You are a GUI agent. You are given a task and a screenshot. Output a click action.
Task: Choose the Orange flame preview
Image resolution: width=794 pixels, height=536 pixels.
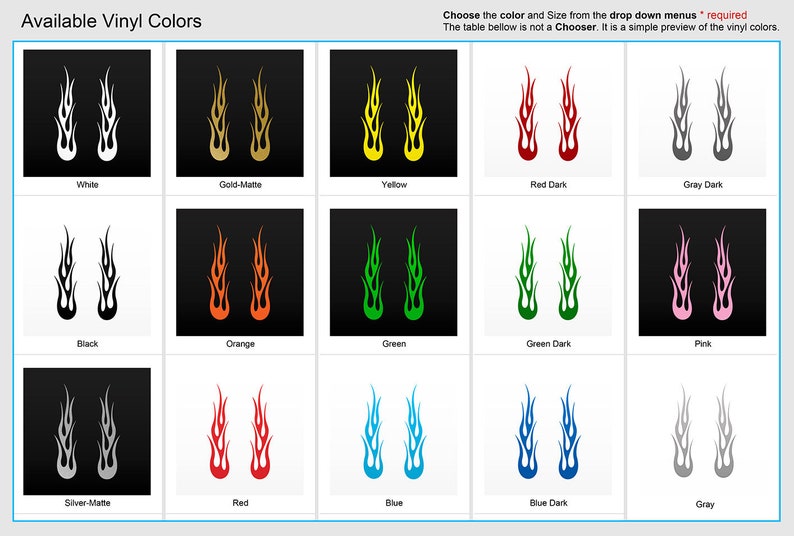point(240,272)
